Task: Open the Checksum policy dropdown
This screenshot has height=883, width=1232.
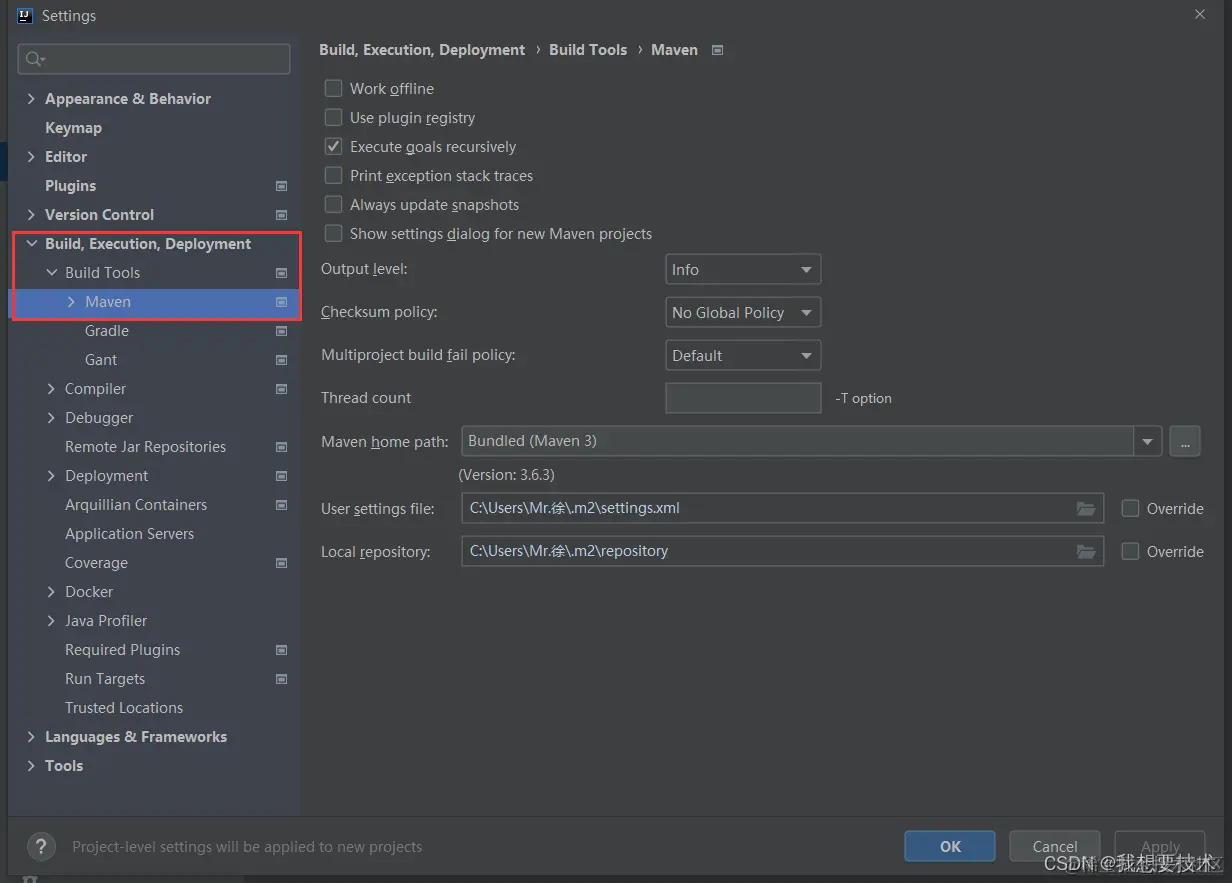Action: 743,312
